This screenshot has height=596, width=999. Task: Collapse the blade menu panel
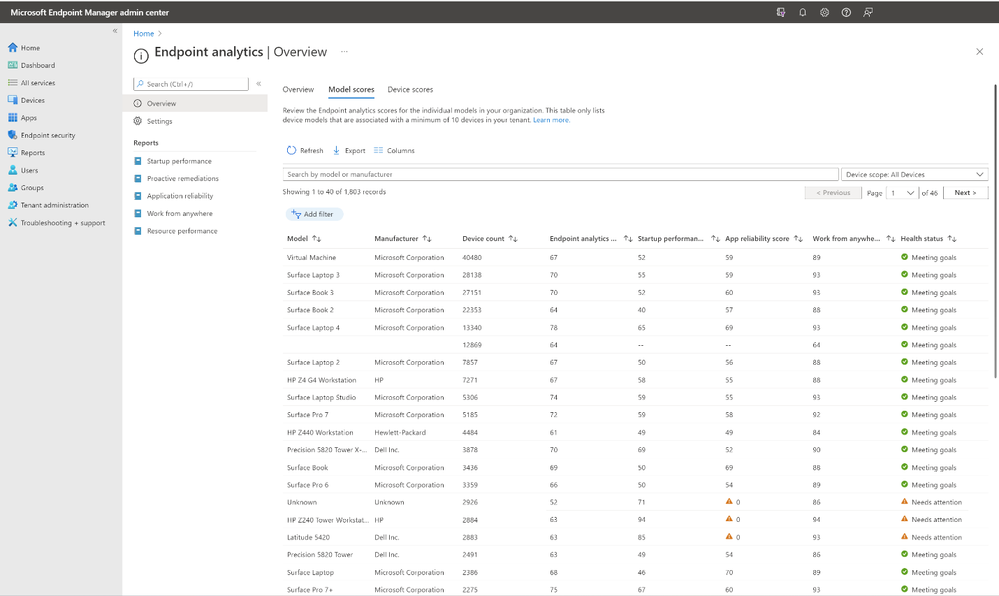tap(259, 84)
